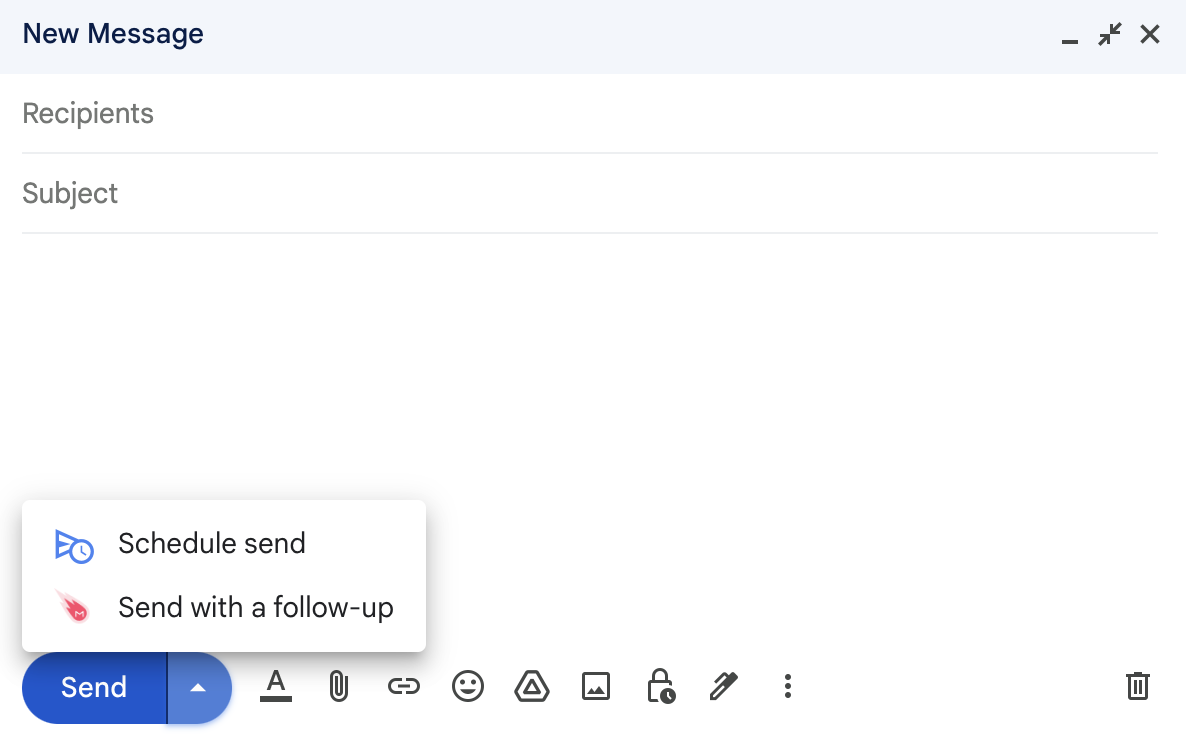Open the insert signature pen icon
This screenshot has width=1186, height=742.
coord(723,686)
